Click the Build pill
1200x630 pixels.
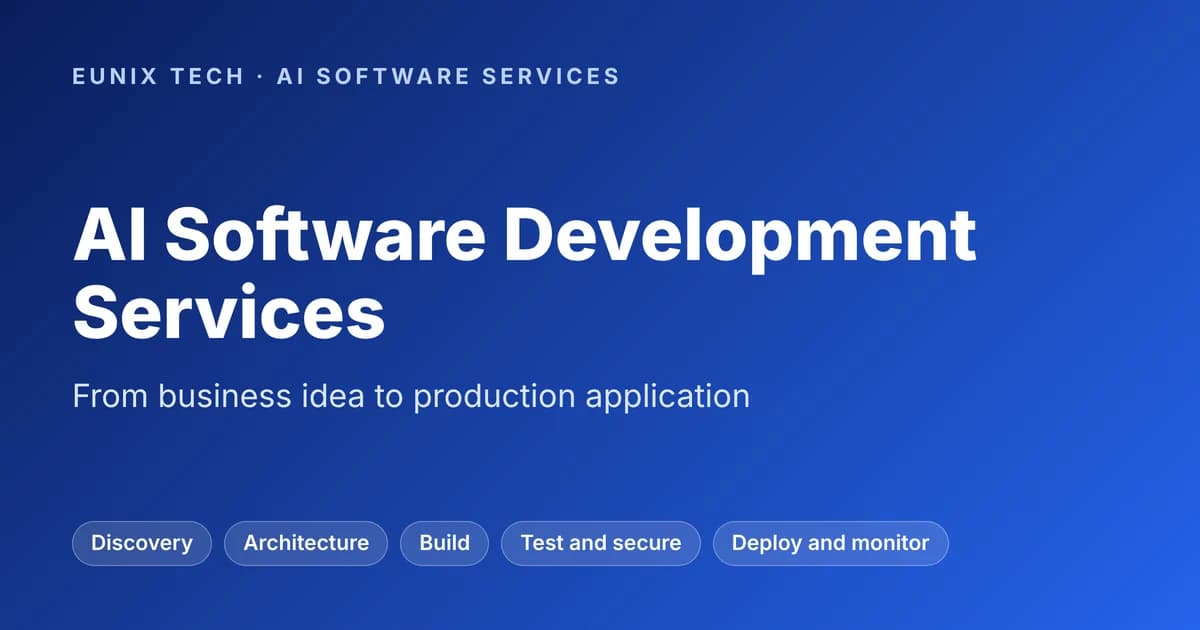[444, 543]
